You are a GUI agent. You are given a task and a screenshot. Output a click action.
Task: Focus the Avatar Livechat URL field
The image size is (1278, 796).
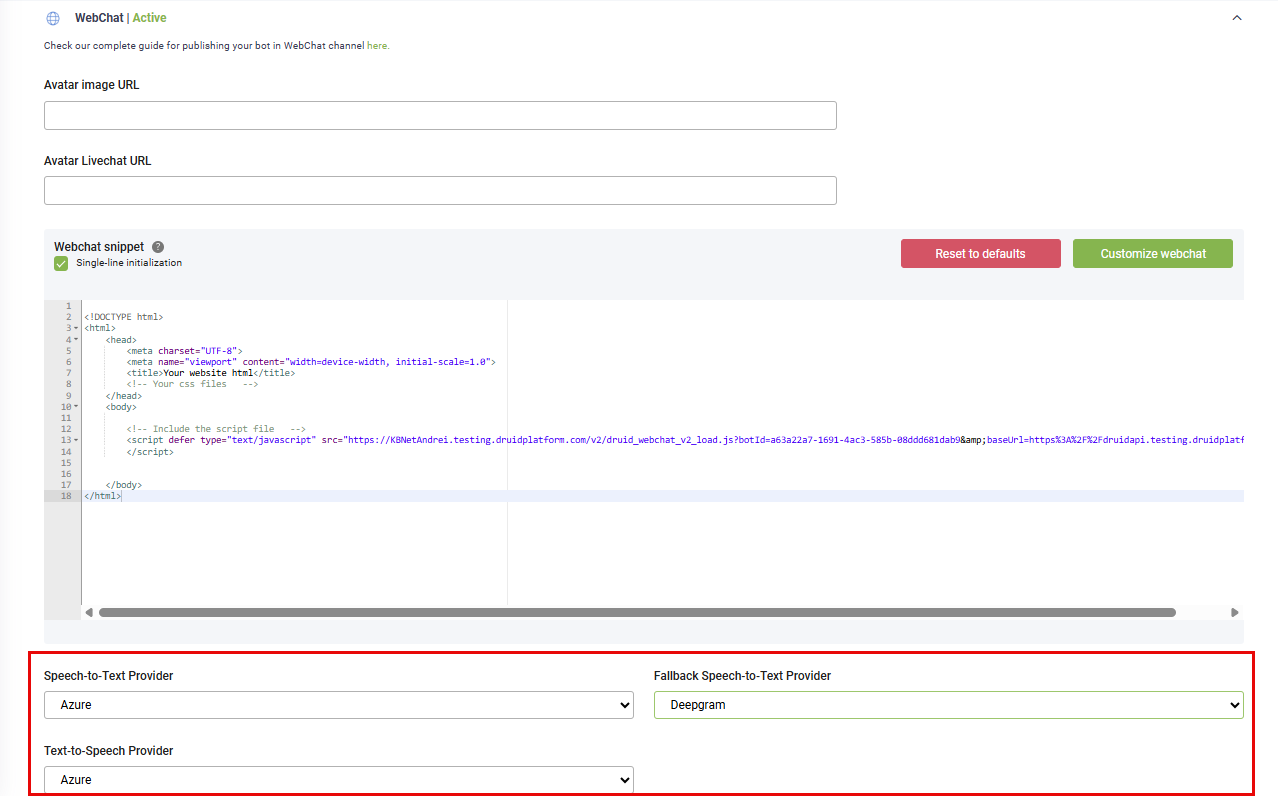tap(440, 191)
